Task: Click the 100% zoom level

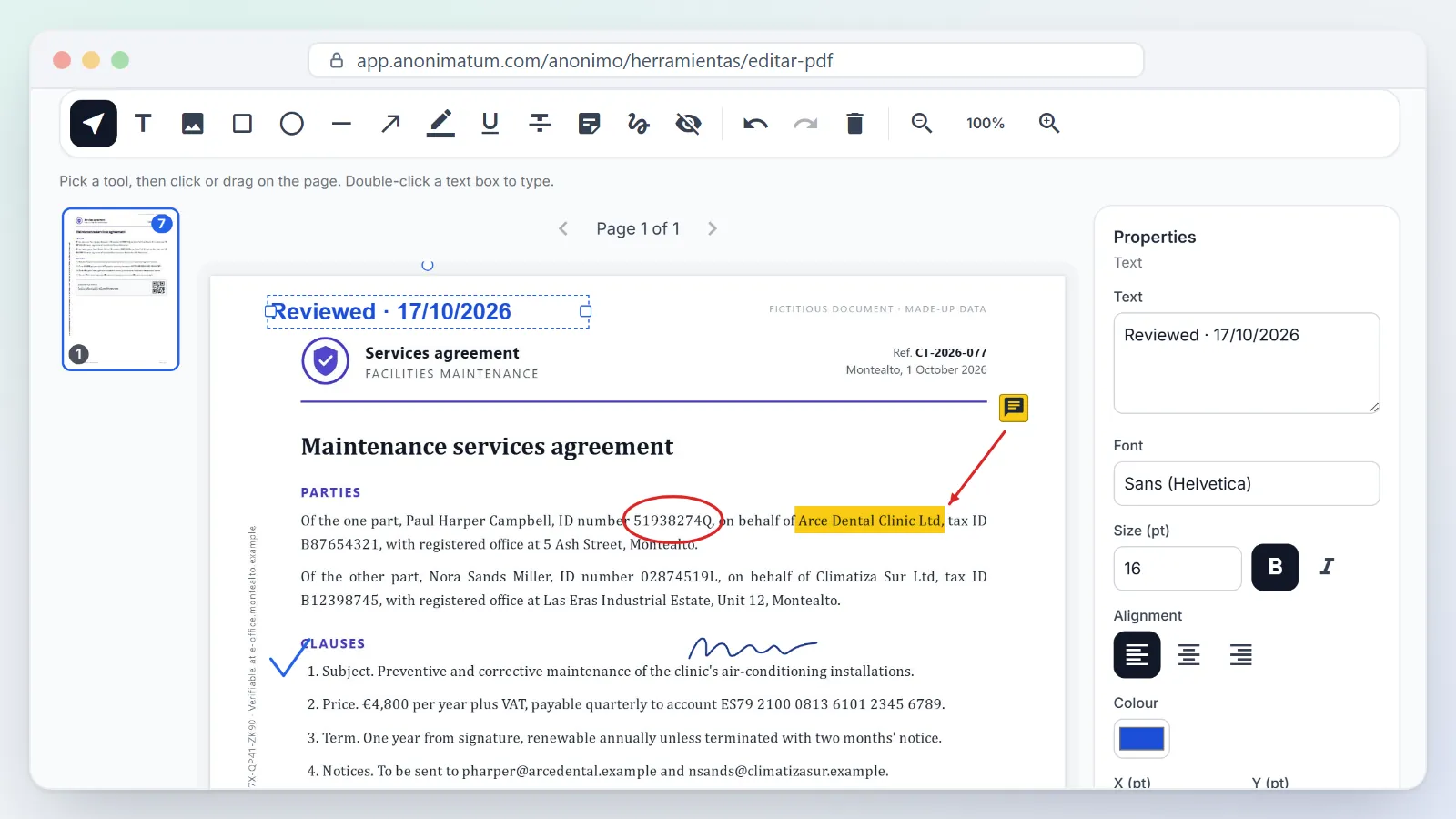Action: click(x=986, y=124)
